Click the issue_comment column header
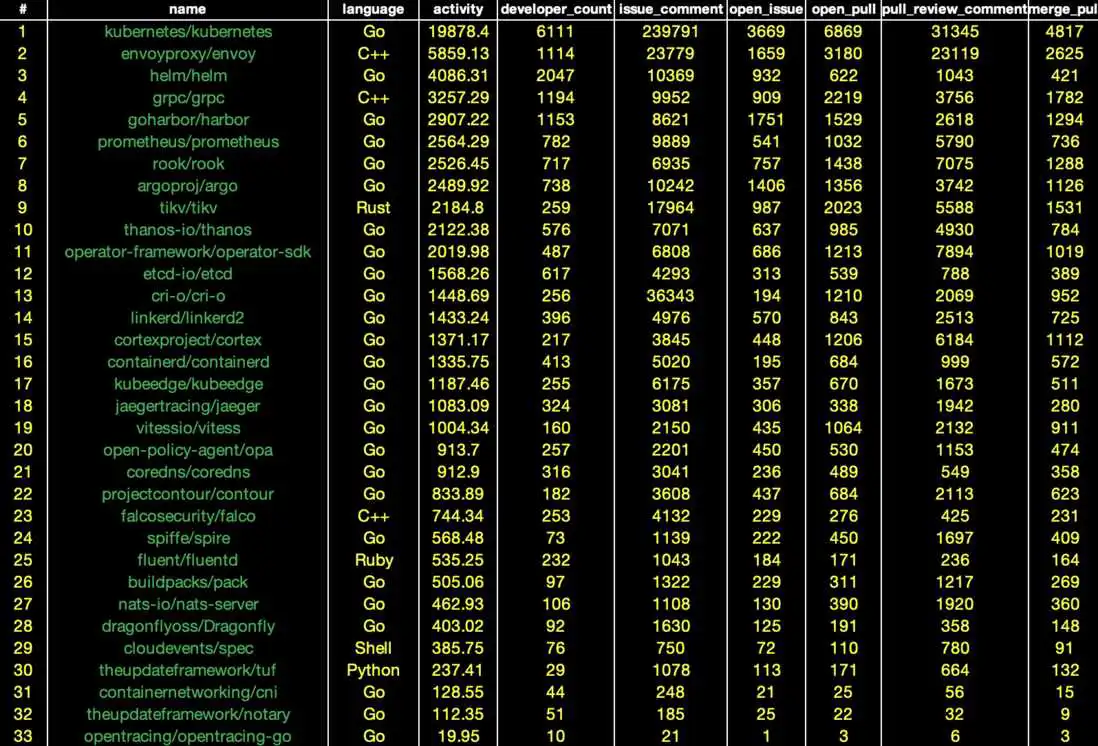 pos(671,9)
